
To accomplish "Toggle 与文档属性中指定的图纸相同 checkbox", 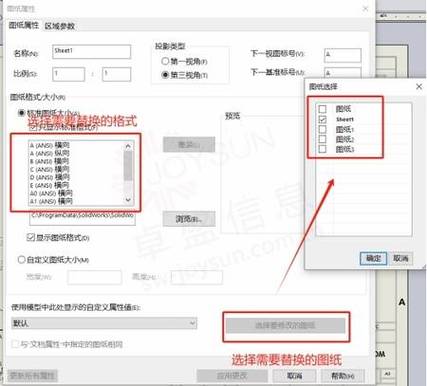I will 15,344.
